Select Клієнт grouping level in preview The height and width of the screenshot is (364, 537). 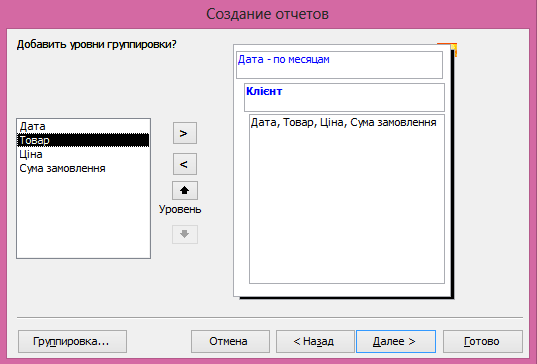pos(344,97)
